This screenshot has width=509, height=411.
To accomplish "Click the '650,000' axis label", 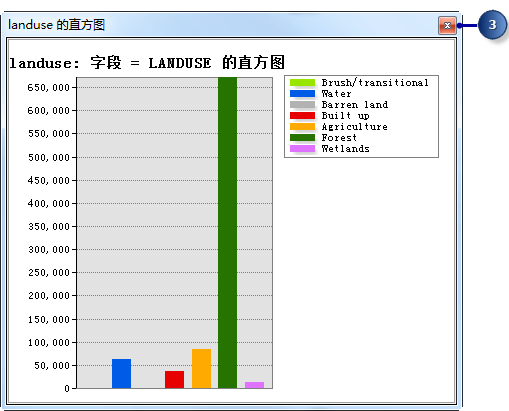I will pos(49,88).
